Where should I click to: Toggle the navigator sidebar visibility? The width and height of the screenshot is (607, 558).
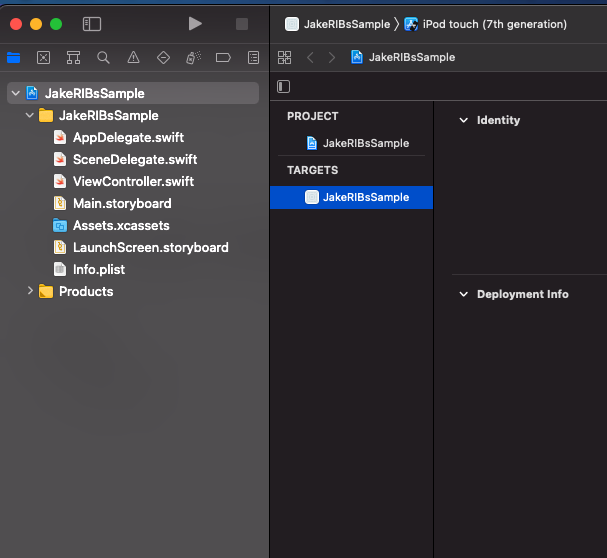click(x=92, y=24)
